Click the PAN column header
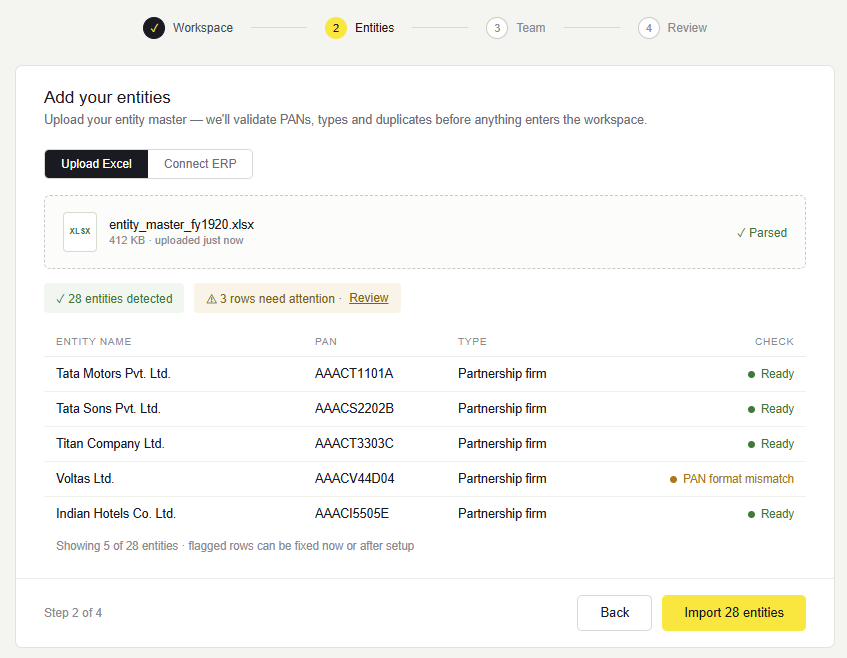Image resolution: width=847 pixels, height=658 pixels. 326,341
